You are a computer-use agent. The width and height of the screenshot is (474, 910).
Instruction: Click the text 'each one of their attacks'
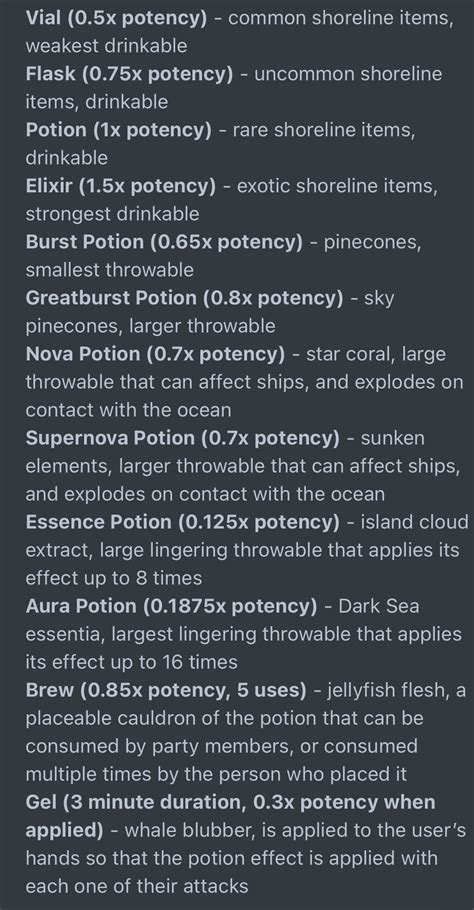point(137,887)
